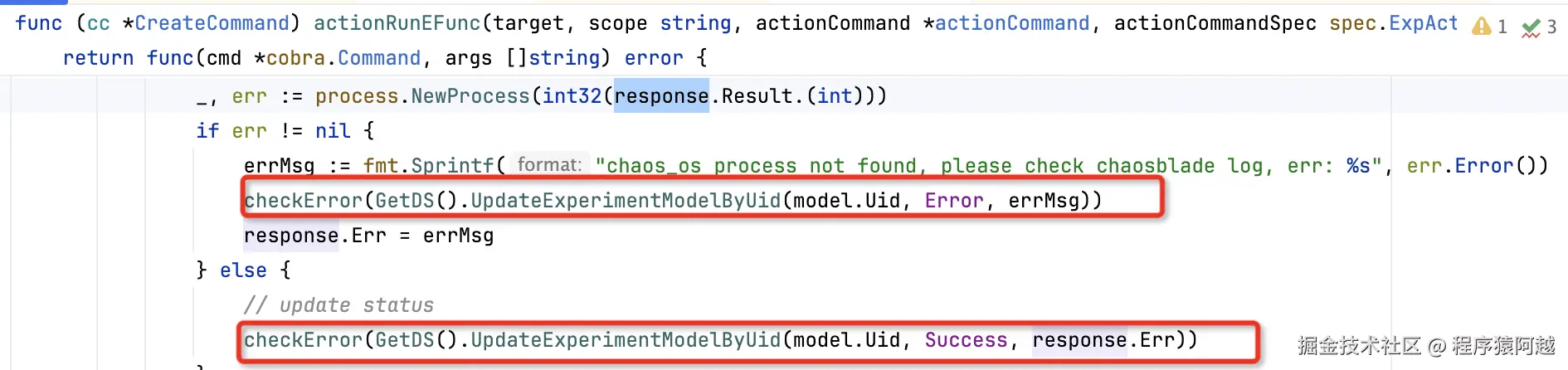Screen dimensions: 1568x370
Task: Click the purple 'Success' constant argument
Action: pyautogui.click(x=966, y=340)
